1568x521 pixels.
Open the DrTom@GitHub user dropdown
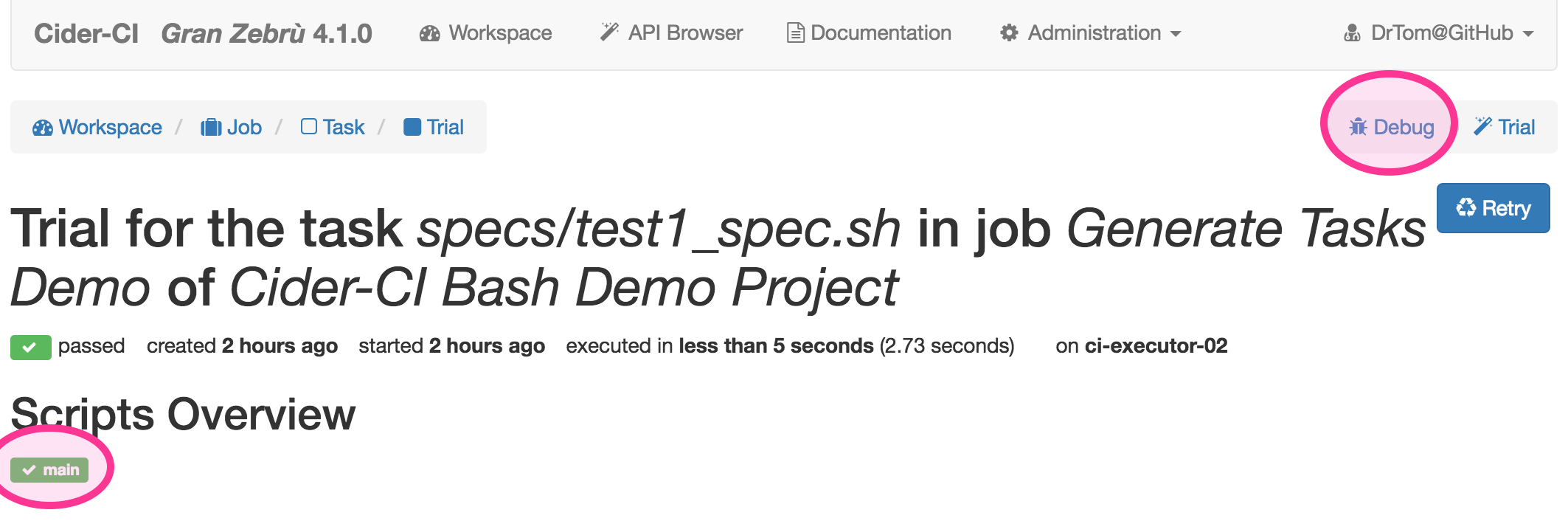tap(1438, 33)
